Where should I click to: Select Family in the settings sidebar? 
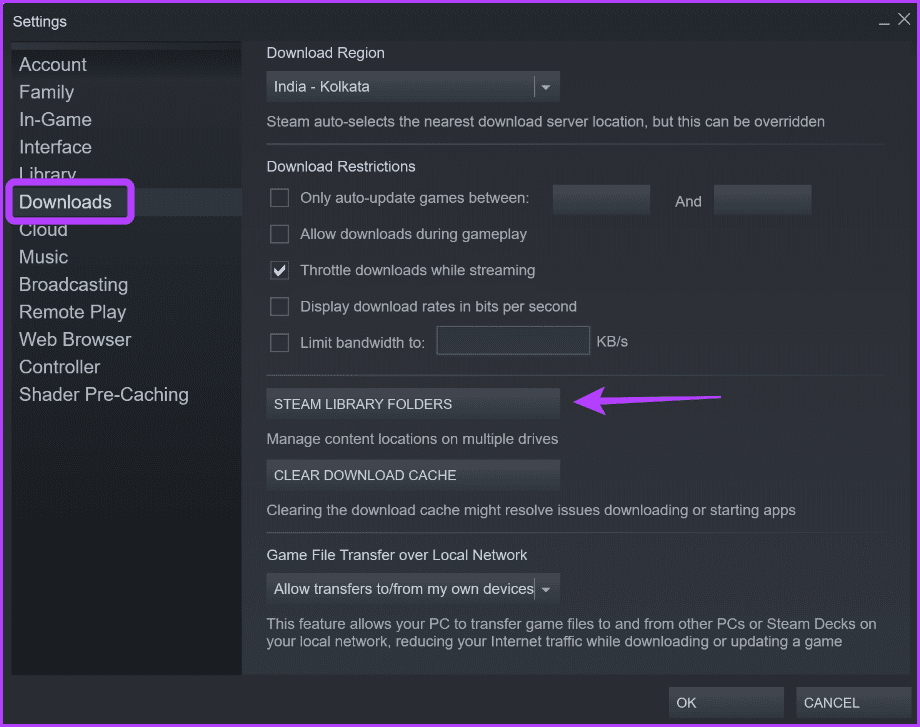click(x=46, y=92)
